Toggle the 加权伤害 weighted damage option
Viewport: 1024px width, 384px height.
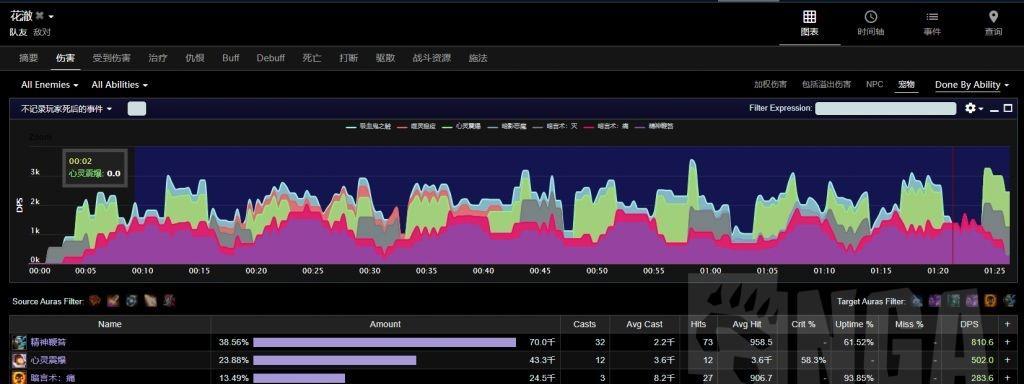point(770,84)
